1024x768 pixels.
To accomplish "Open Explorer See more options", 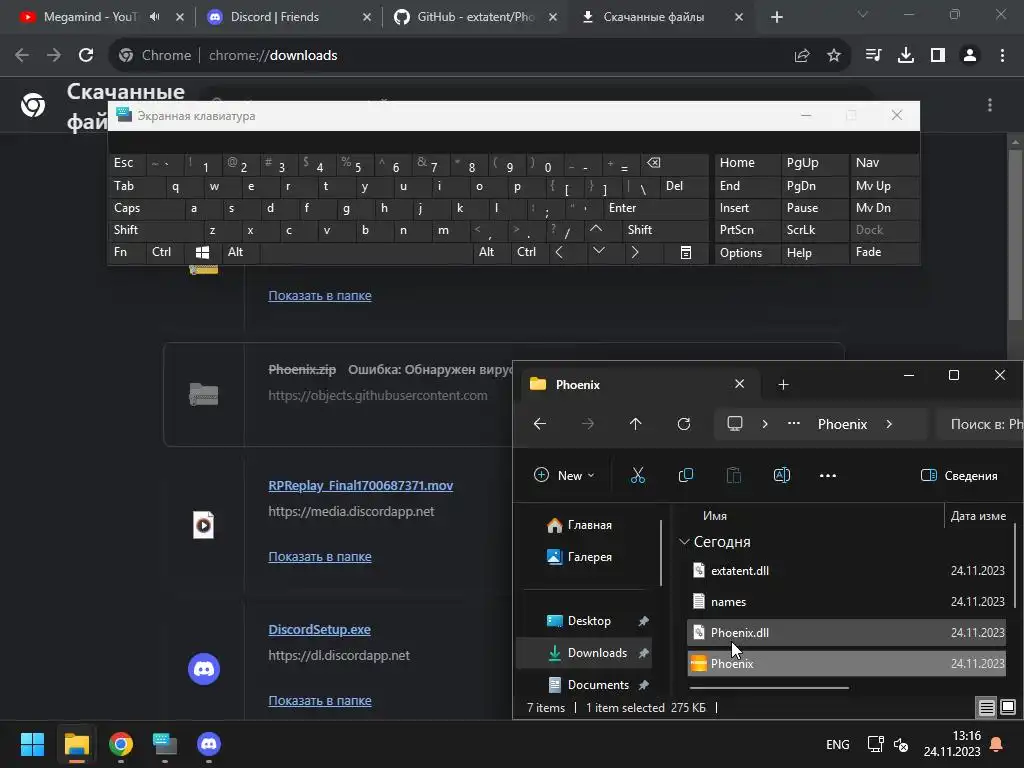I will [827, 475].
